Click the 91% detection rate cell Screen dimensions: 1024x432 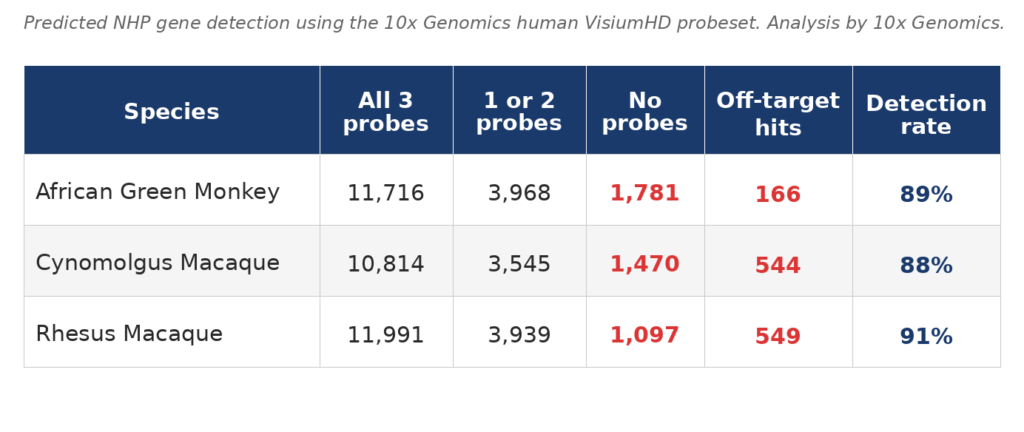926,337
